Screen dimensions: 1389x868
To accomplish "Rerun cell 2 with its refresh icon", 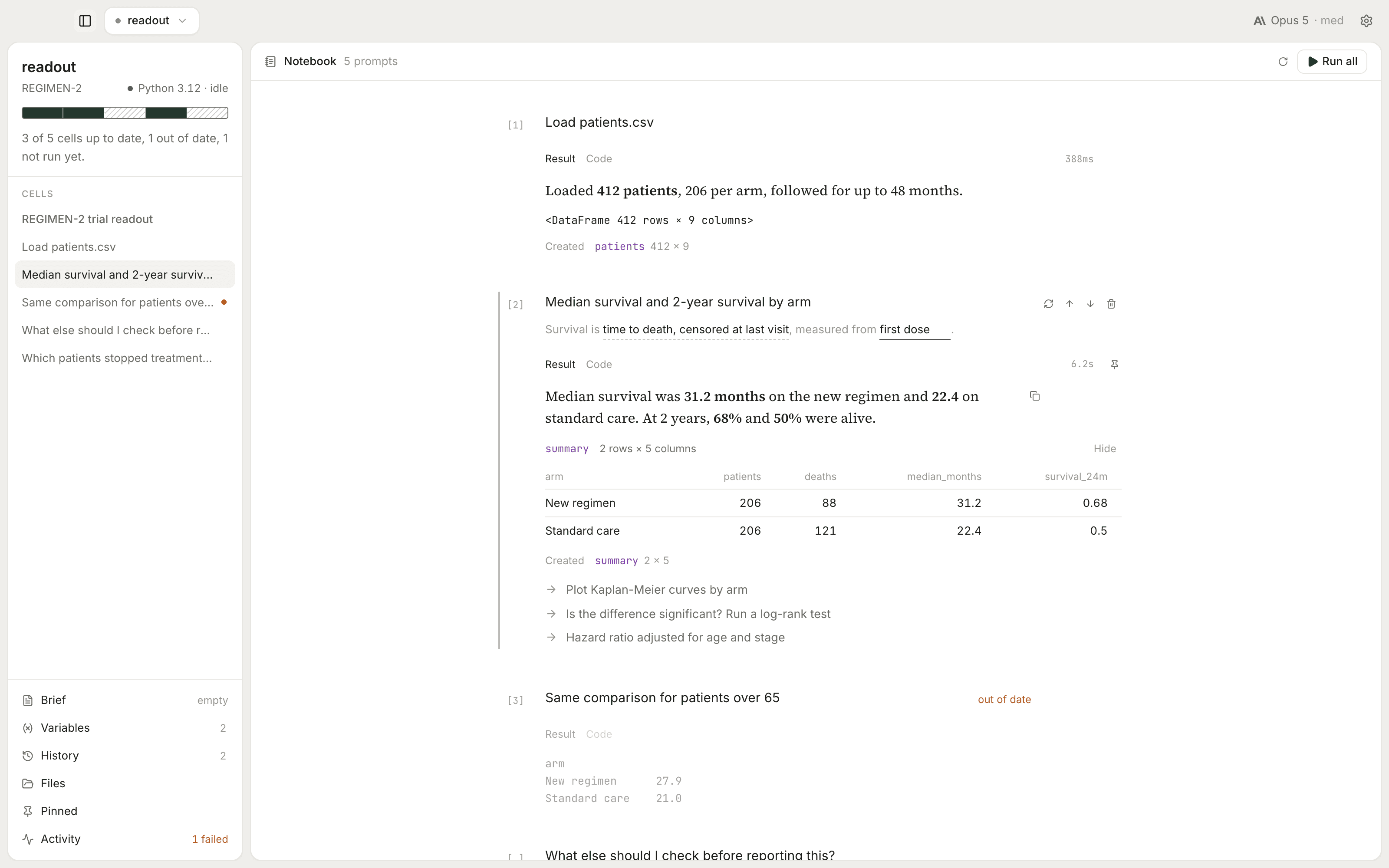I will [1048, 304].
